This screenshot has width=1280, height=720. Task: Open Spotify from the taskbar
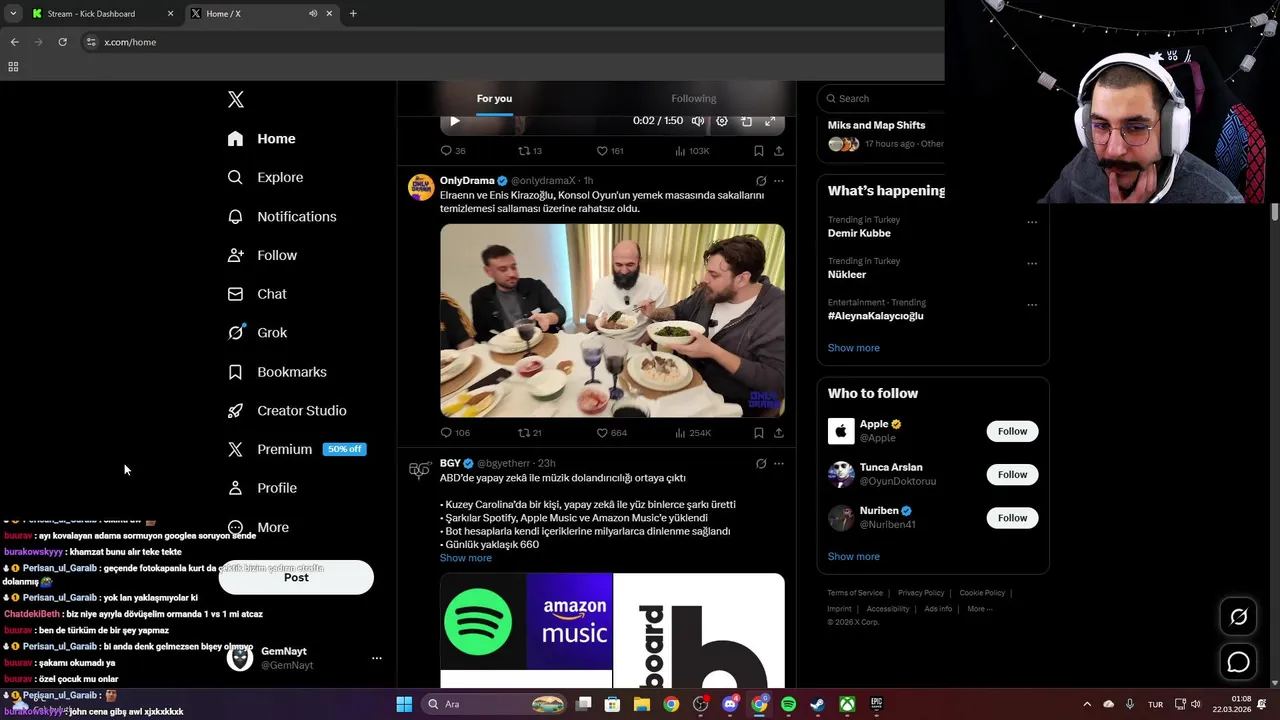pos(788,704)
